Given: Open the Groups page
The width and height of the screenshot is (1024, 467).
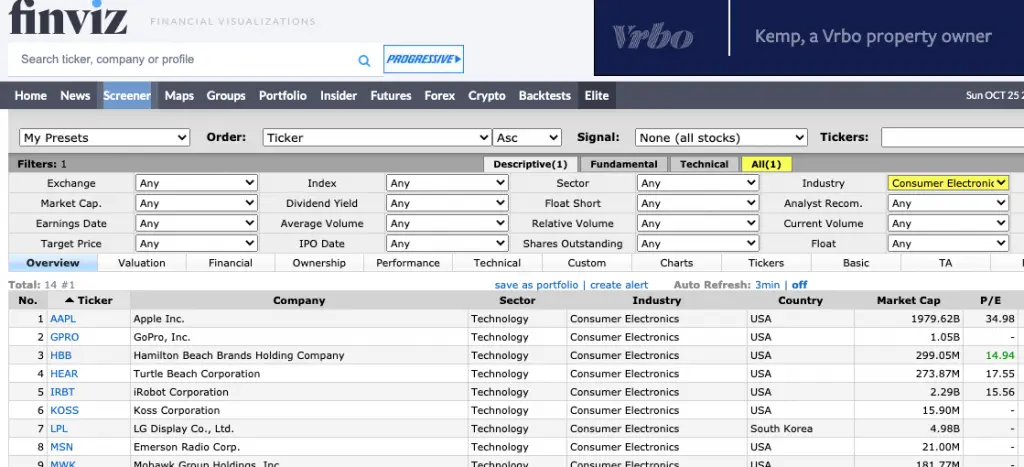Looking at the screenshot, I should tap(226, 95).
